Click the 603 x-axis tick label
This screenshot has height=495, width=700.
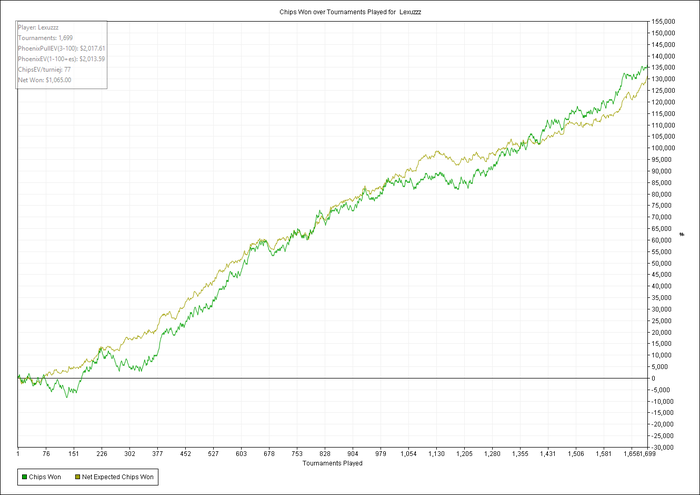point(241,454)
